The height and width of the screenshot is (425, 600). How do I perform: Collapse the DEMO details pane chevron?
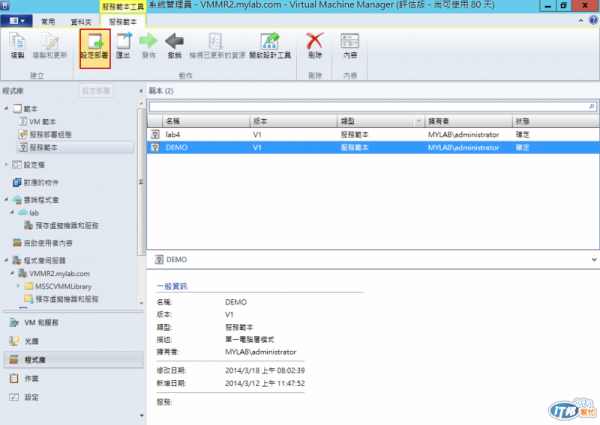[594, 259]
